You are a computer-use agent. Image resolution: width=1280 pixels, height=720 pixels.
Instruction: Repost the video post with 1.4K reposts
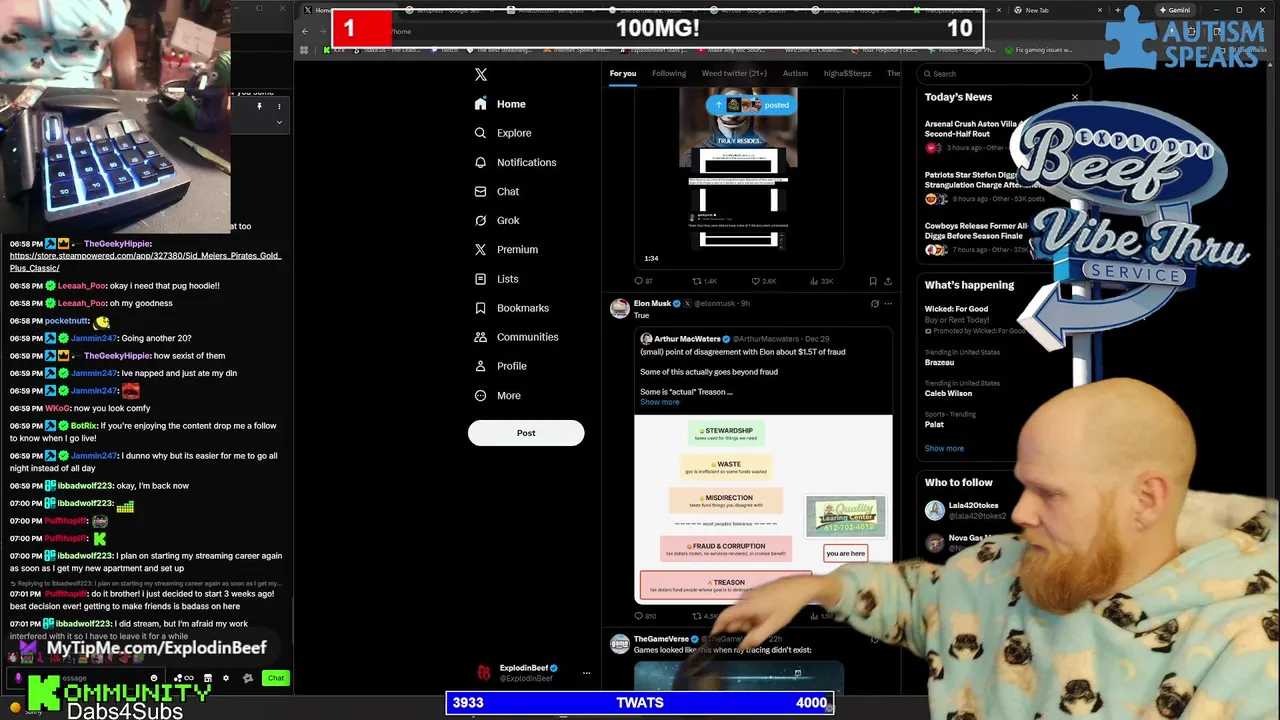tap(705, 281)
